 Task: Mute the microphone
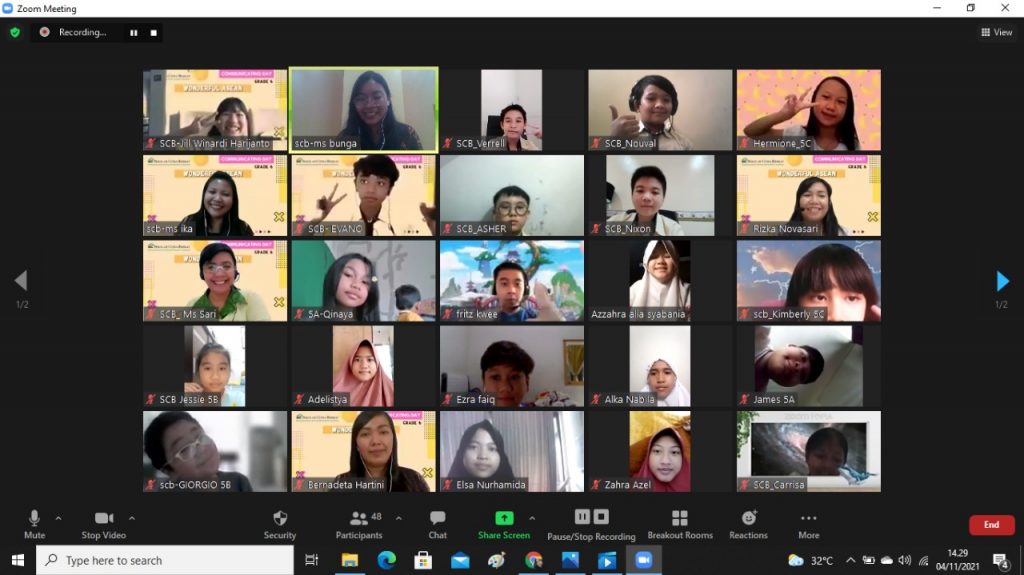34,523
